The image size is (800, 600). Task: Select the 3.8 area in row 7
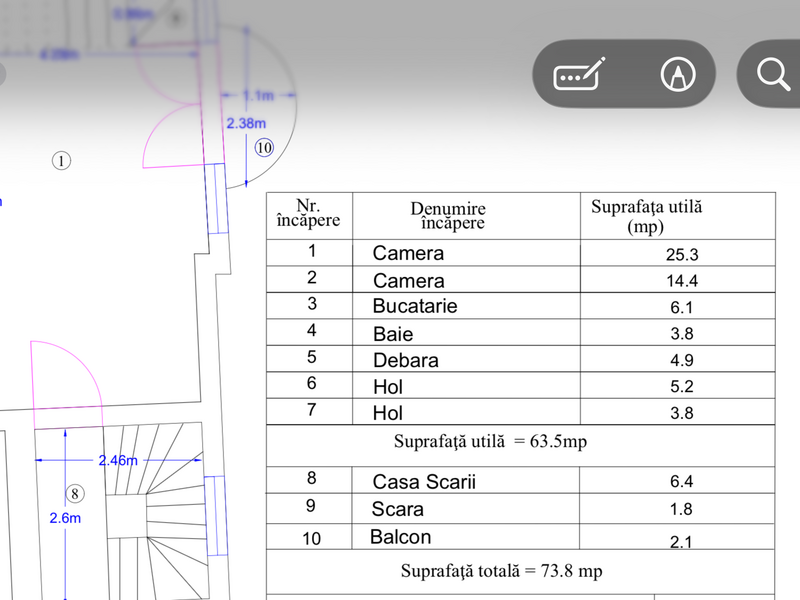(682, 413)
